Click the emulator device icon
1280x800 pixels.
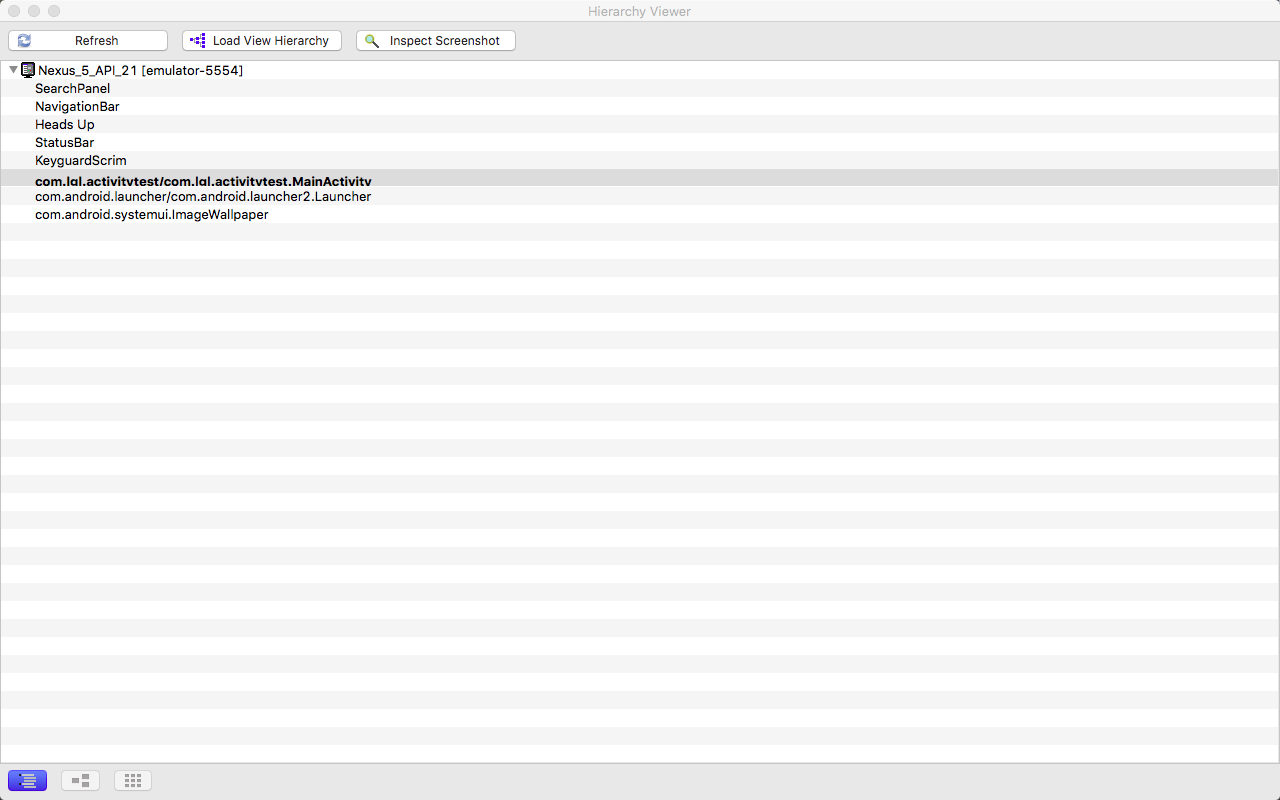tap(28, 70)
